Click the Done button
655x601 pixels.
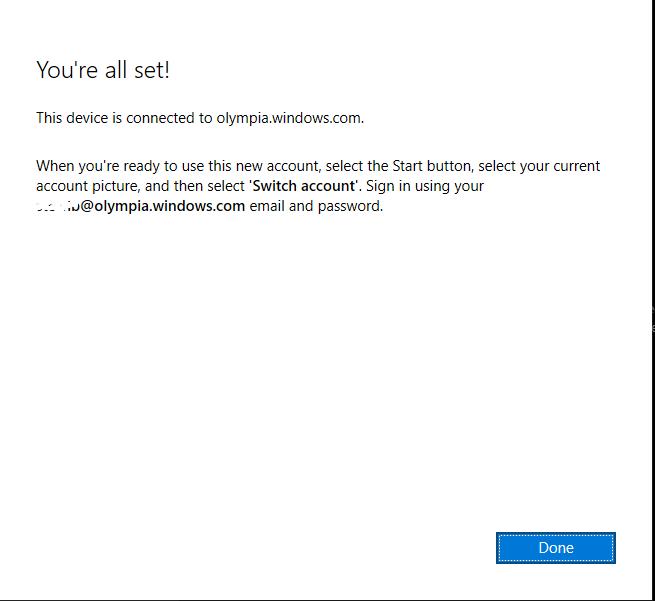[555, 548]
